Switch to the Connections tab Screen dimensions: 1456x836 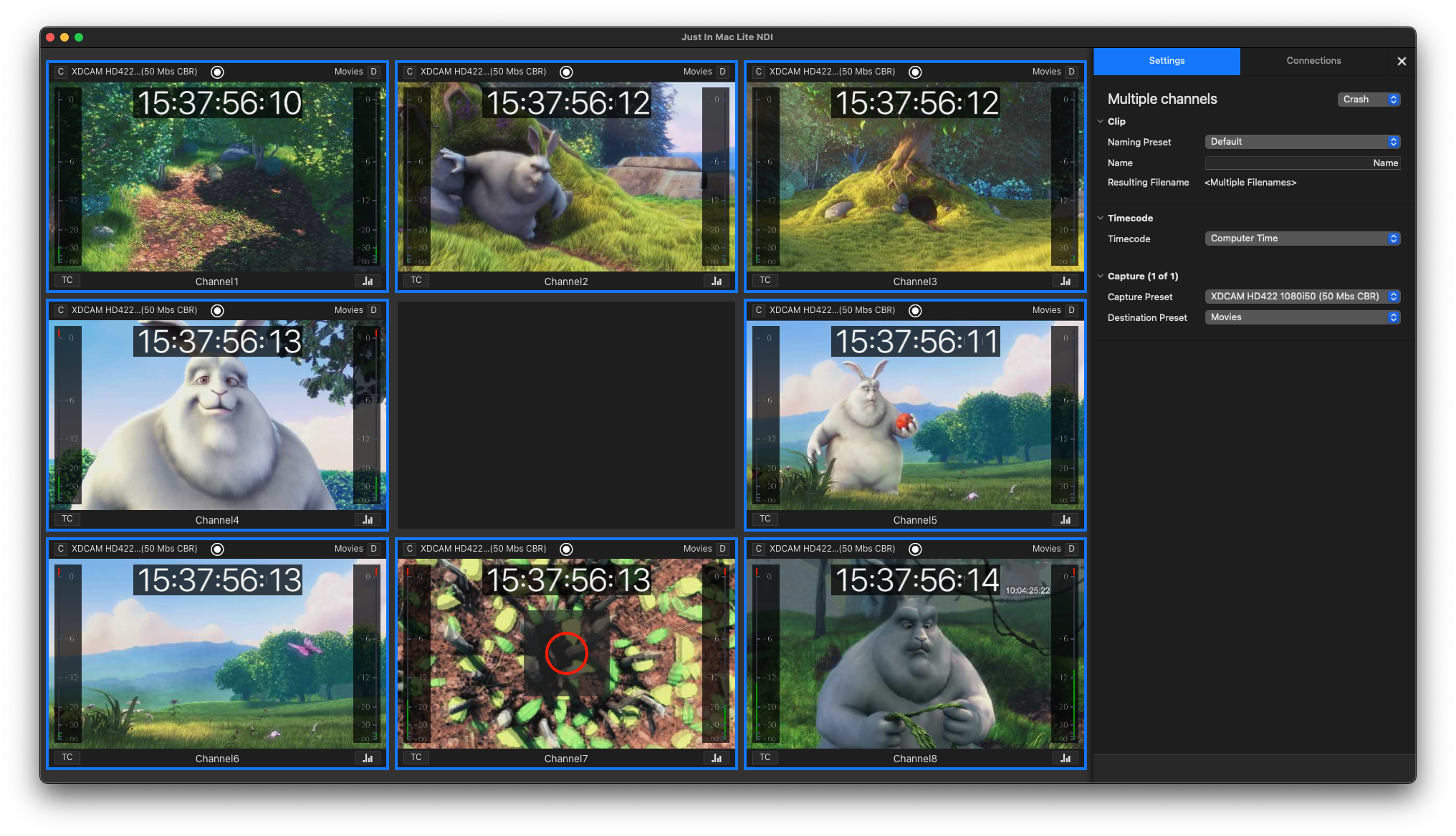(1313, 61)
